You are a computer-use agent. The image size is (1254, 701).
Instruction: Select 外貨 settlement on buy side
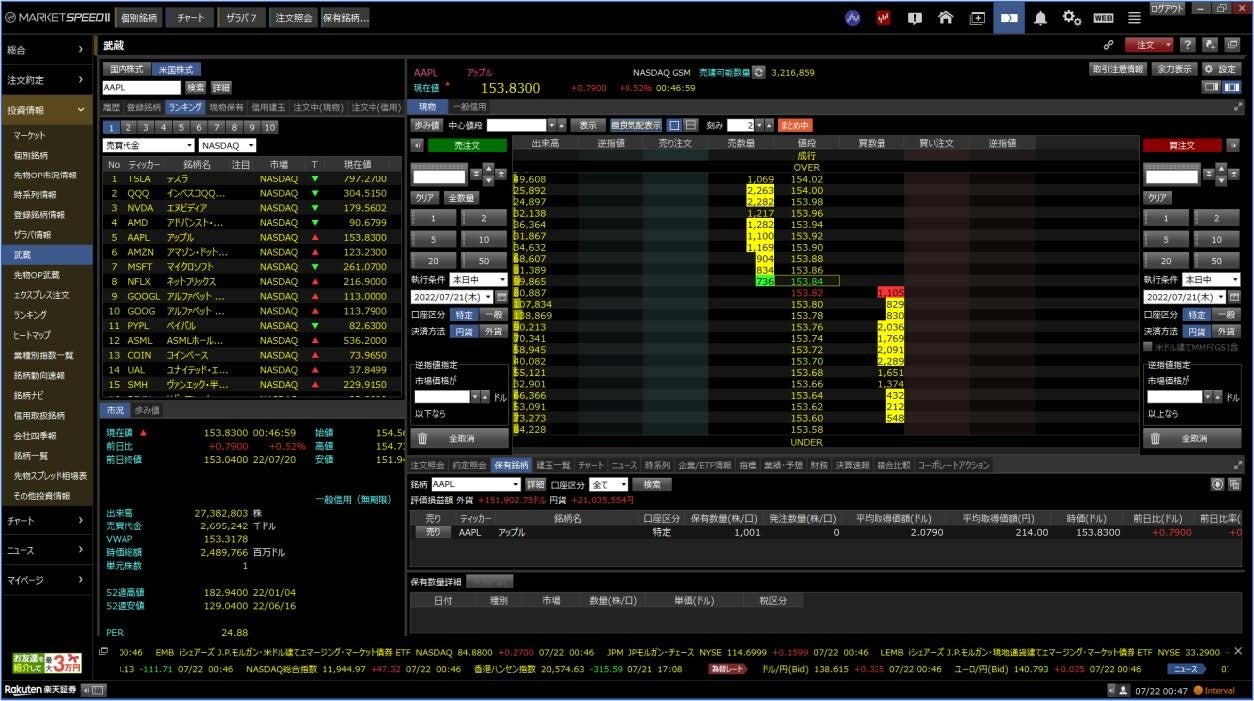coord(1226,331)
